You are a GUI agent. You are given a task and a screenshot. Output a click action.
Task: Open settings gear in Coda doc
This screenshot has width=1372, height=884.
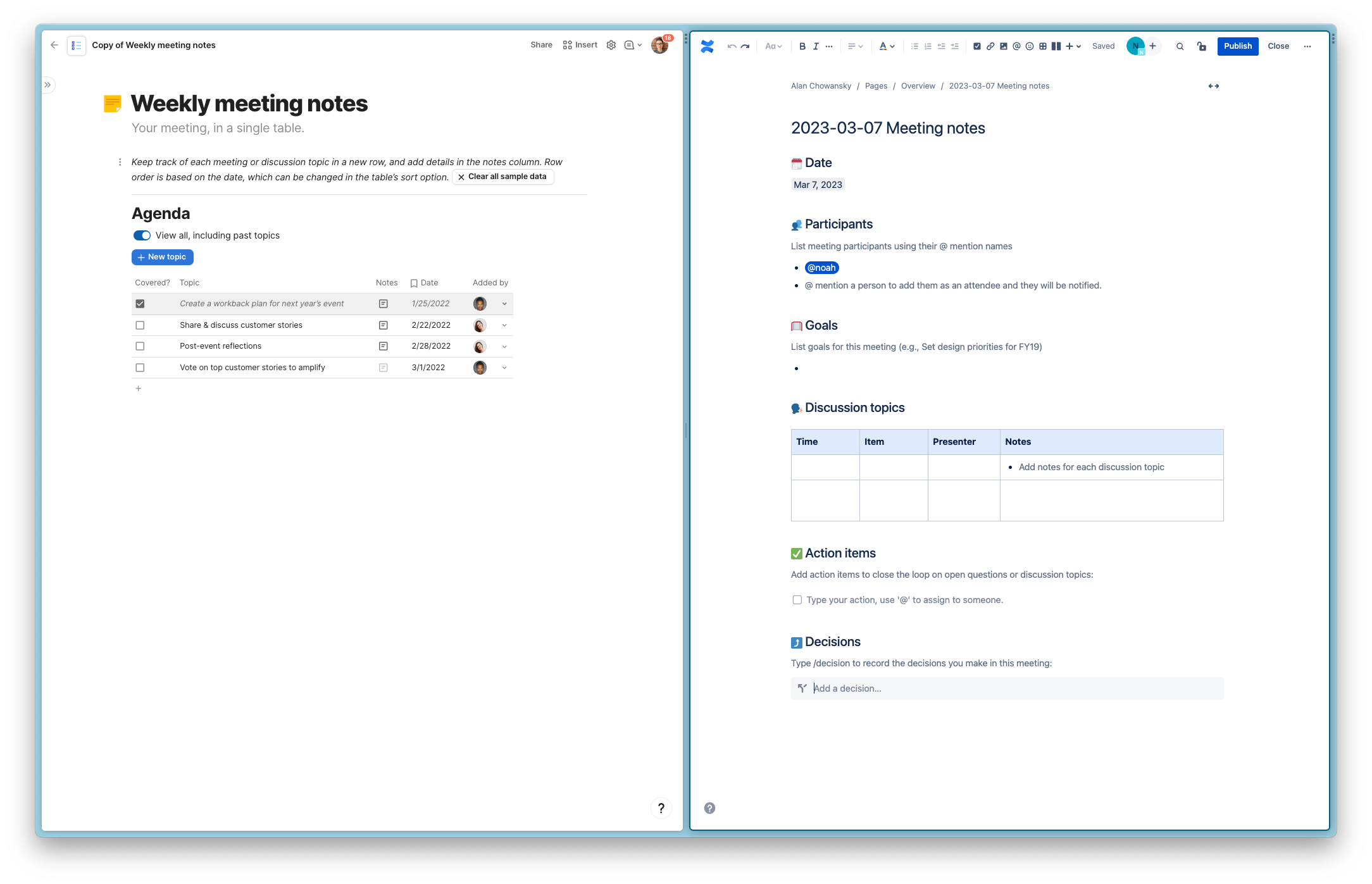coord(611,45)
